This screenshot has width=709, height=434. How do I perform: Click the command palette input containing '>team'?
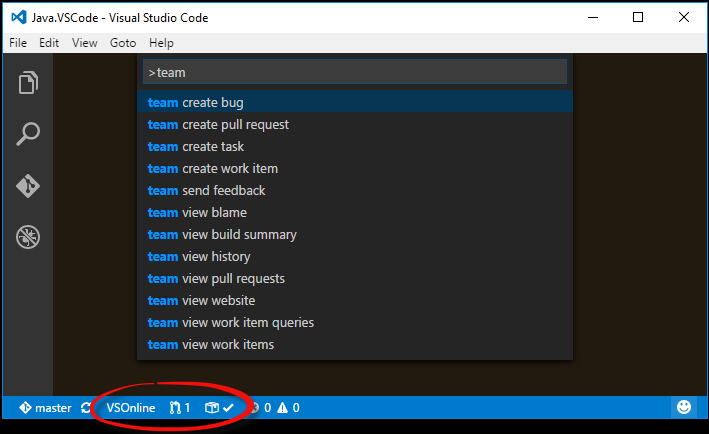click(x=355, y=72)
